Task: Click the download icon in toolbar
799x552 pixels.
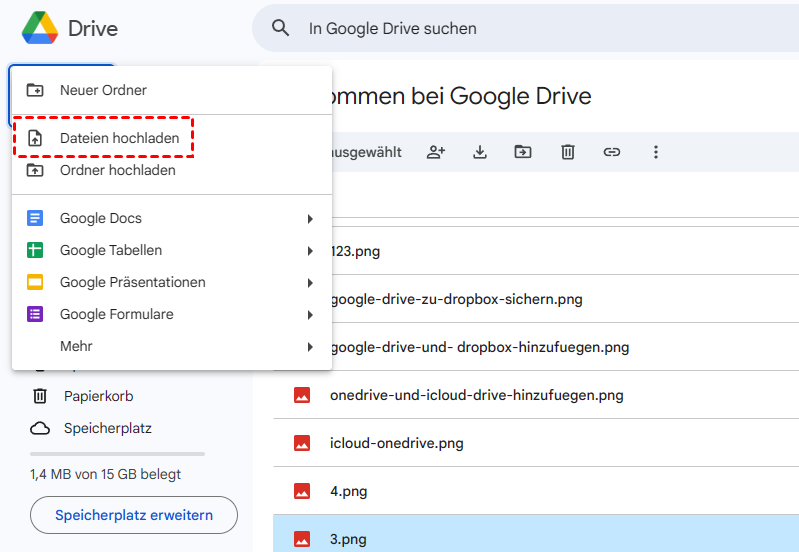Action: 480,152
